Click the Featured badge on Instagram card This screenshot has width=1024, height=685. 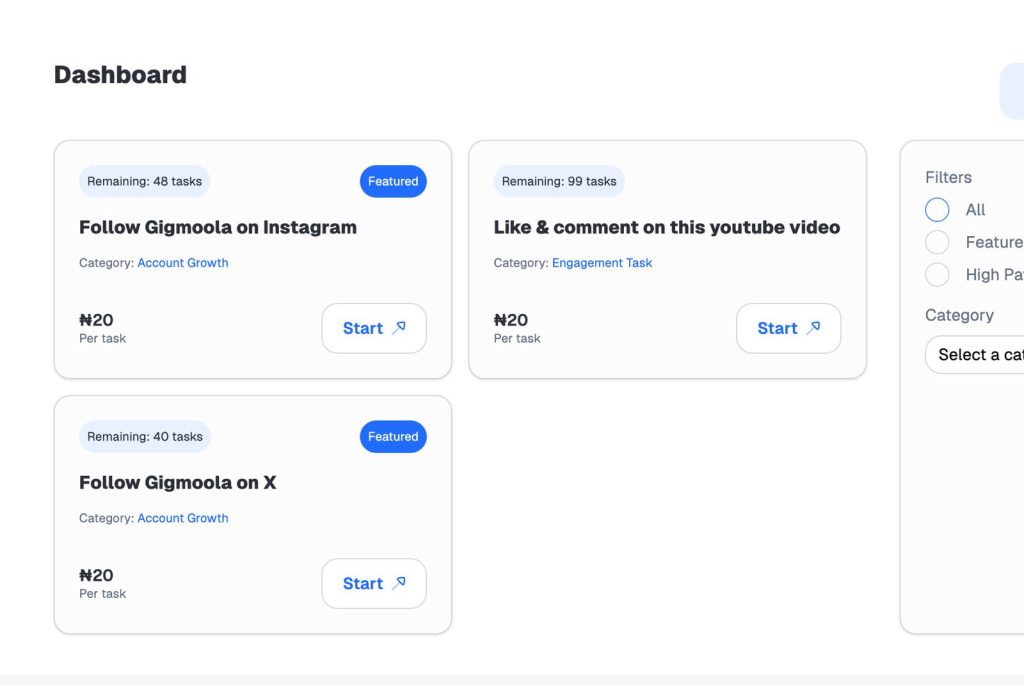pyautogui.click(x=393, y=182)
